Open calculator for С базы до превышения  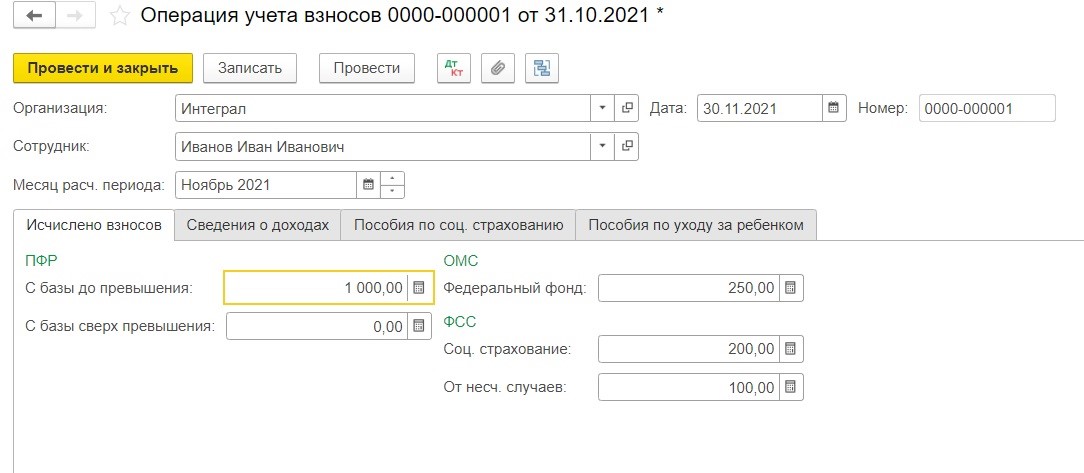click(418, 288)
